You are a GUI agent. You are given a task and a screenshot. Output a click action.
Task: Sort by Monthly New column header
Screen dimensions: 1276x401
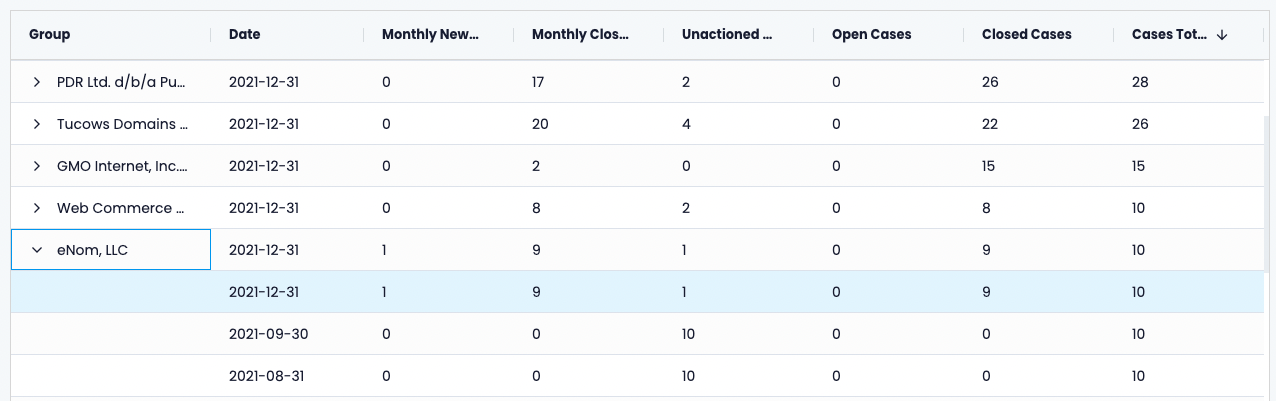(x=430, y=35)
